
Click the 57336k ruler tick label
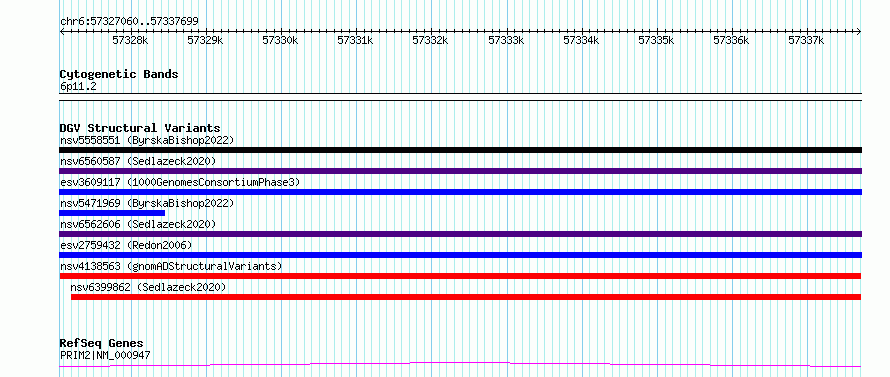(x=731, y=40)
